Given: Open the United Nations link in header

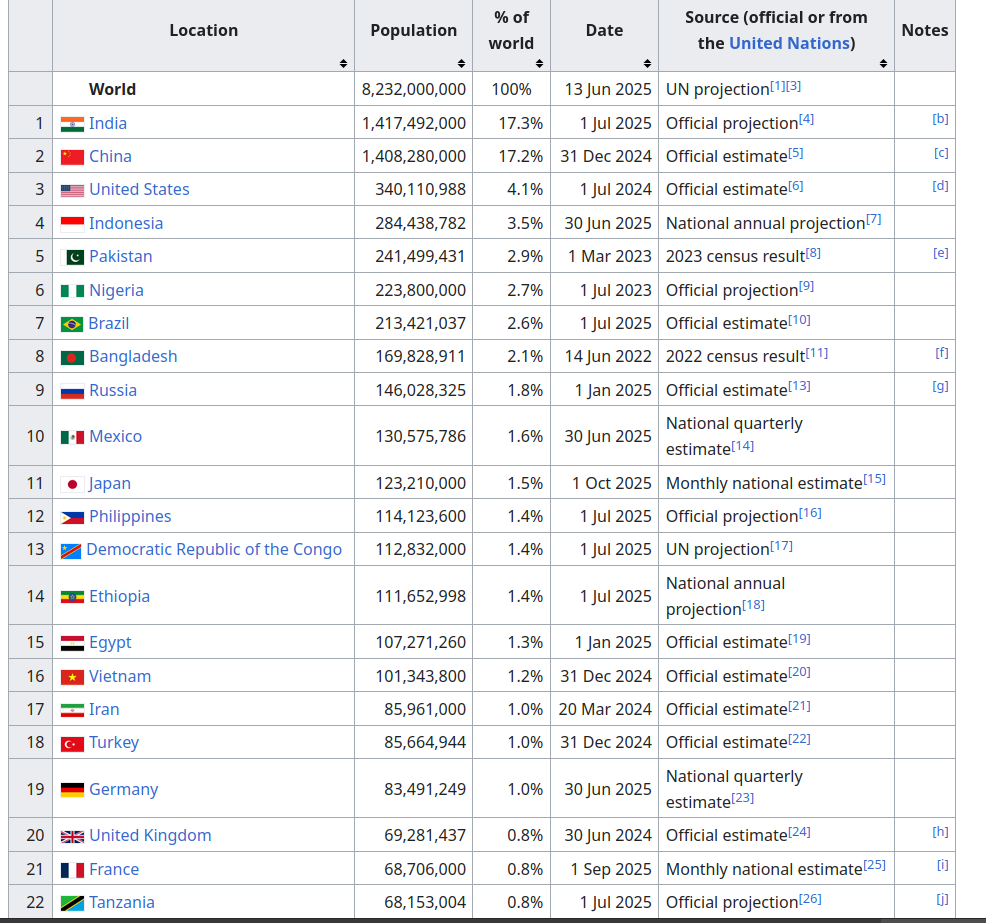Looking at the screenshot, I should [x=789, y=43].
